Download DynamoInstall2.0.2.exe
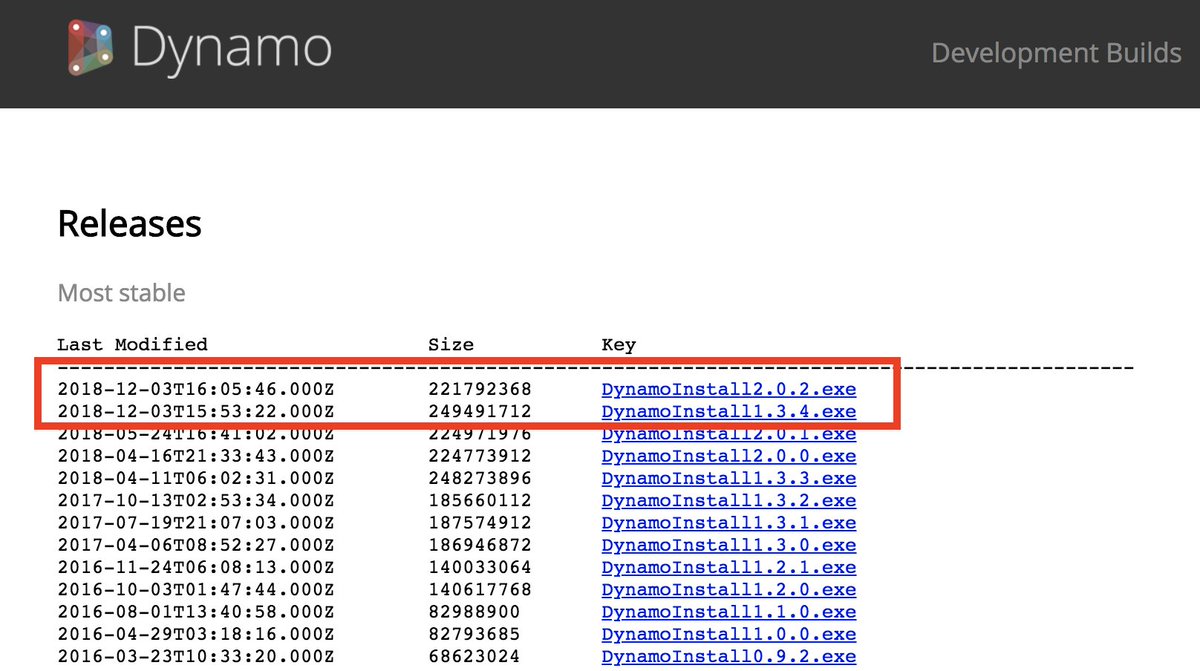The width and height of the screenshot is (1200, 671). point(729,389)
